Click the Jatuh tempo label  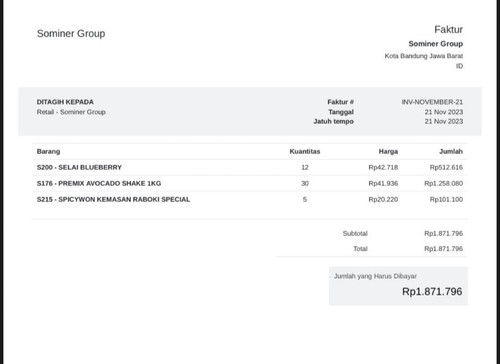click(334, 121)
